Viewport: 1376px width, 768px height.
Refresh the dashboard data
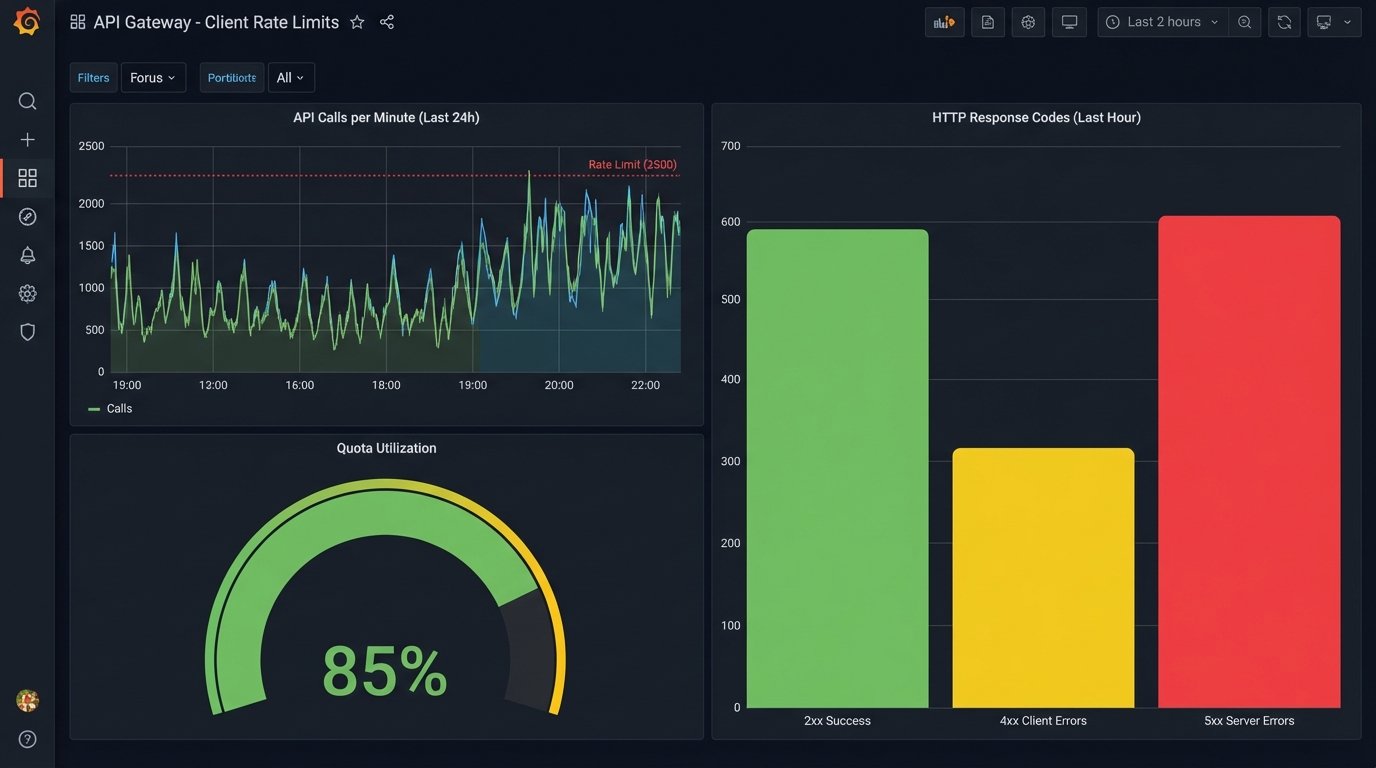click(1284, 21)
